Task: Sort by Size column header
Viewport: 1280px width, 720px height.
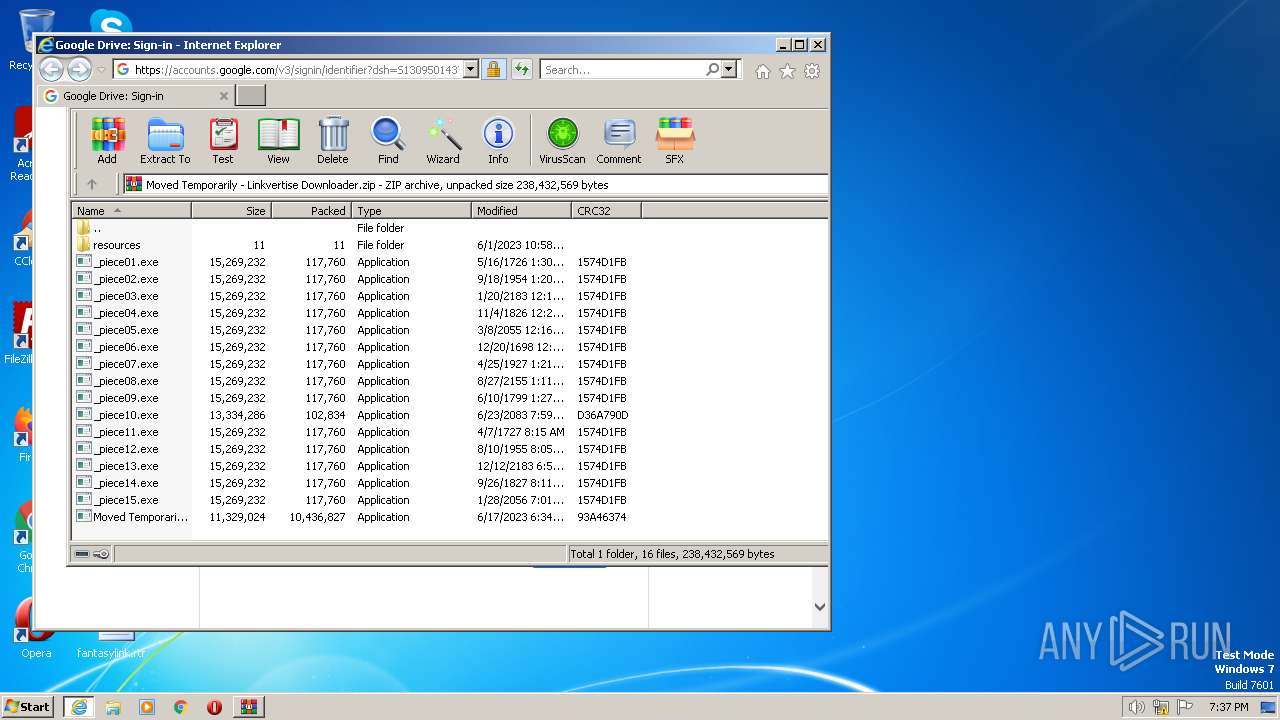Action: (231, 211)
